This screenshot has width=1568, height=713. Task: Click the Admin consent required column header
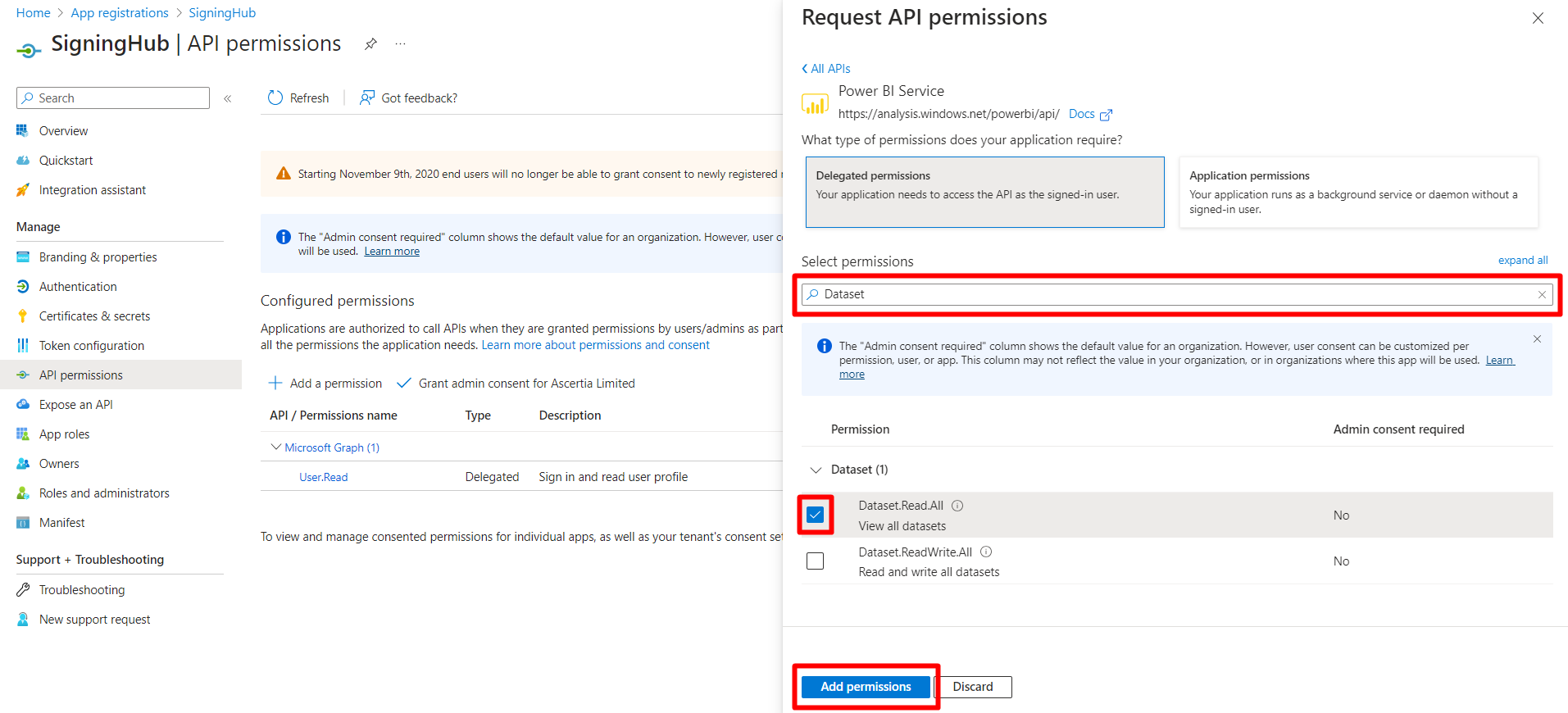point(1398,429)
